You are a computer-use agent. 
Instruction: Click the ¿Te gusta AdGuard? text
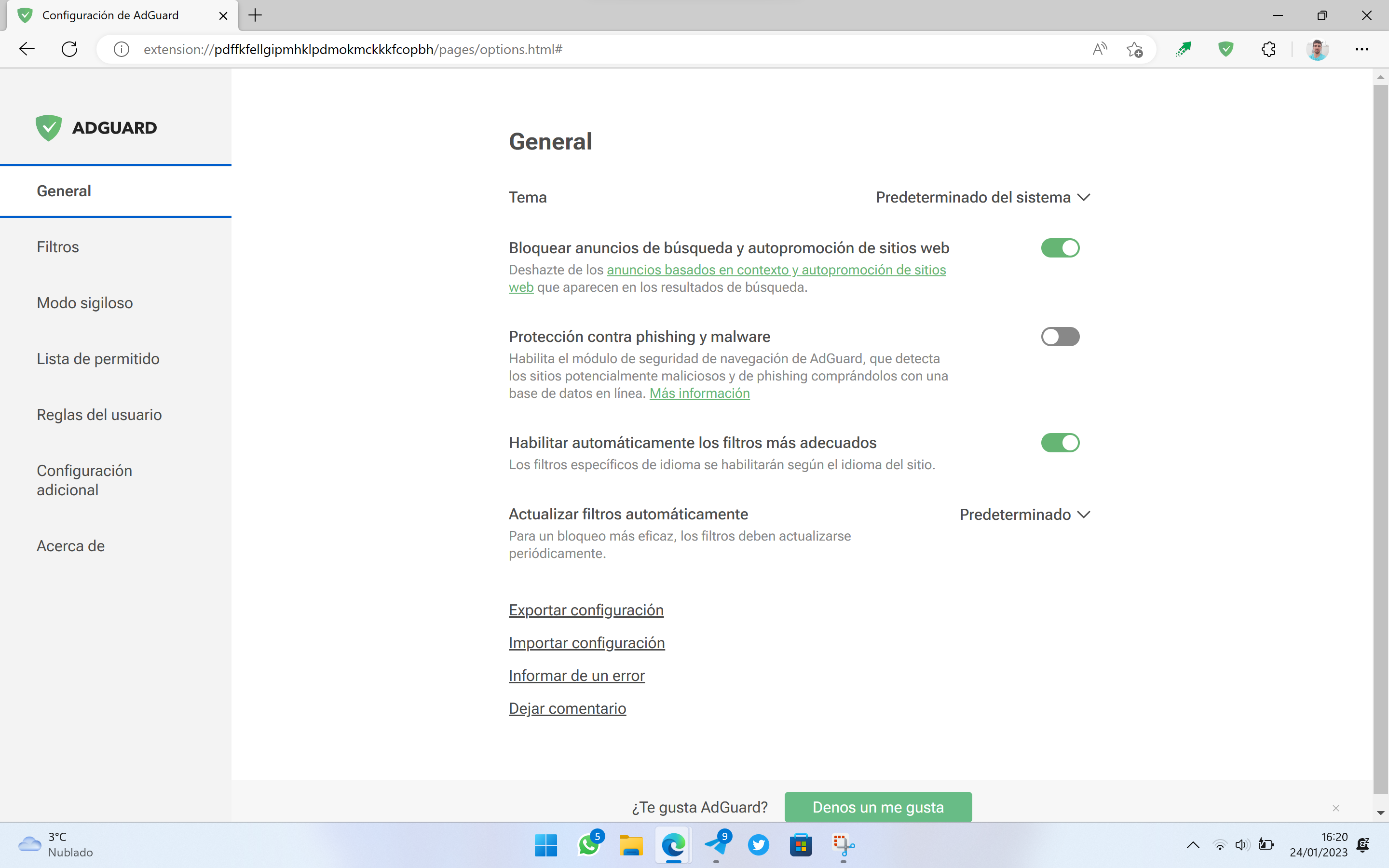[699, 807]
